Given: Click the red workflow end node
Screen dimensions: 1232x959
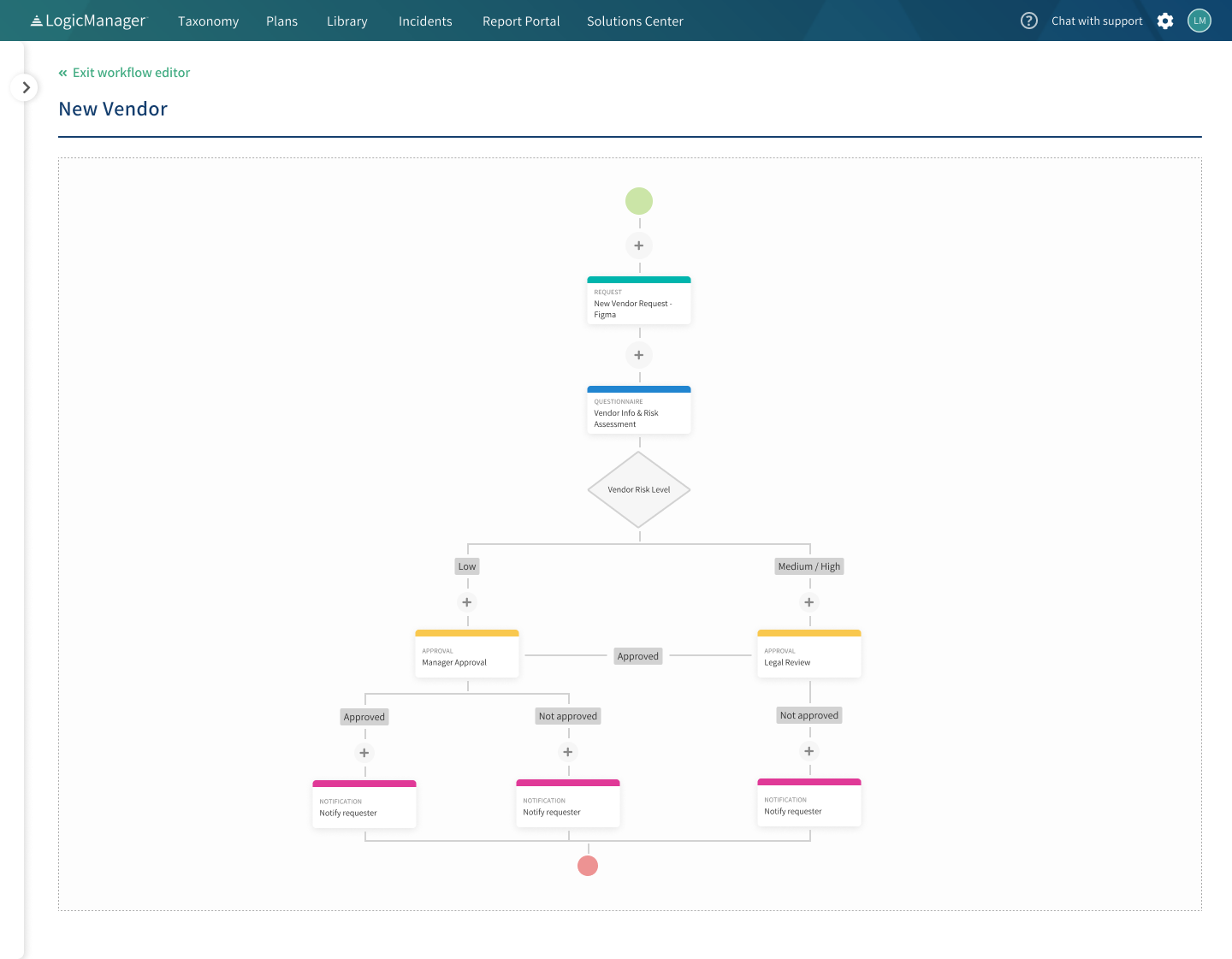Looking at the screenshot, I should (x=588, y=866).
